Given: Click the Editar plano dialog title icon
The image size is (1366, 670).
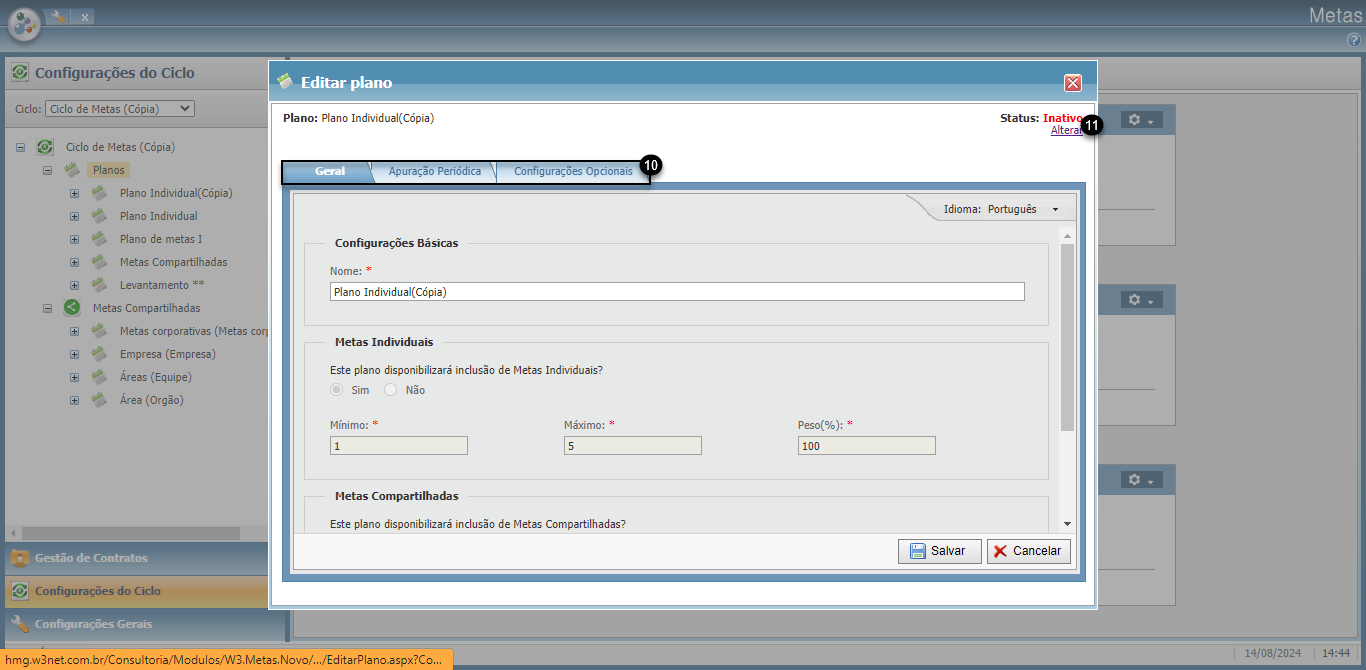Looking at the screenshot, I should tap(285, 82).
